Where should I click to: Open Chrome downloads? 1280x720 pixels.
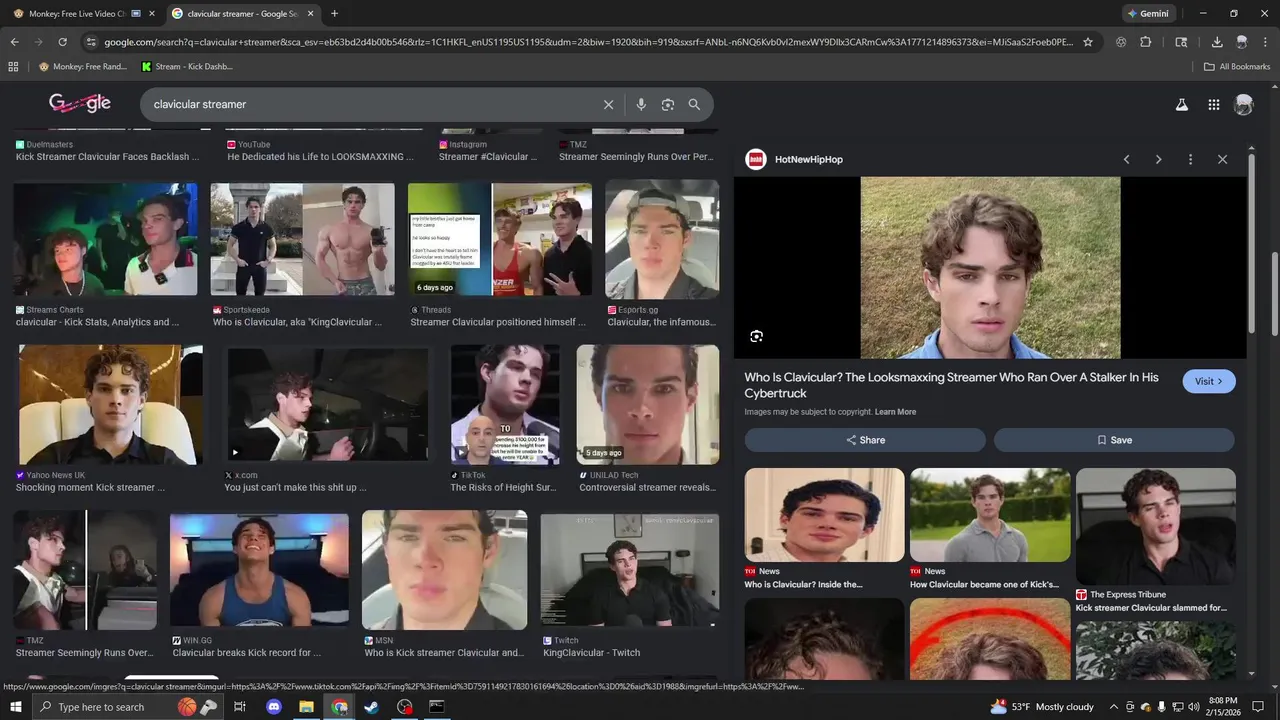click(1217, 42)
